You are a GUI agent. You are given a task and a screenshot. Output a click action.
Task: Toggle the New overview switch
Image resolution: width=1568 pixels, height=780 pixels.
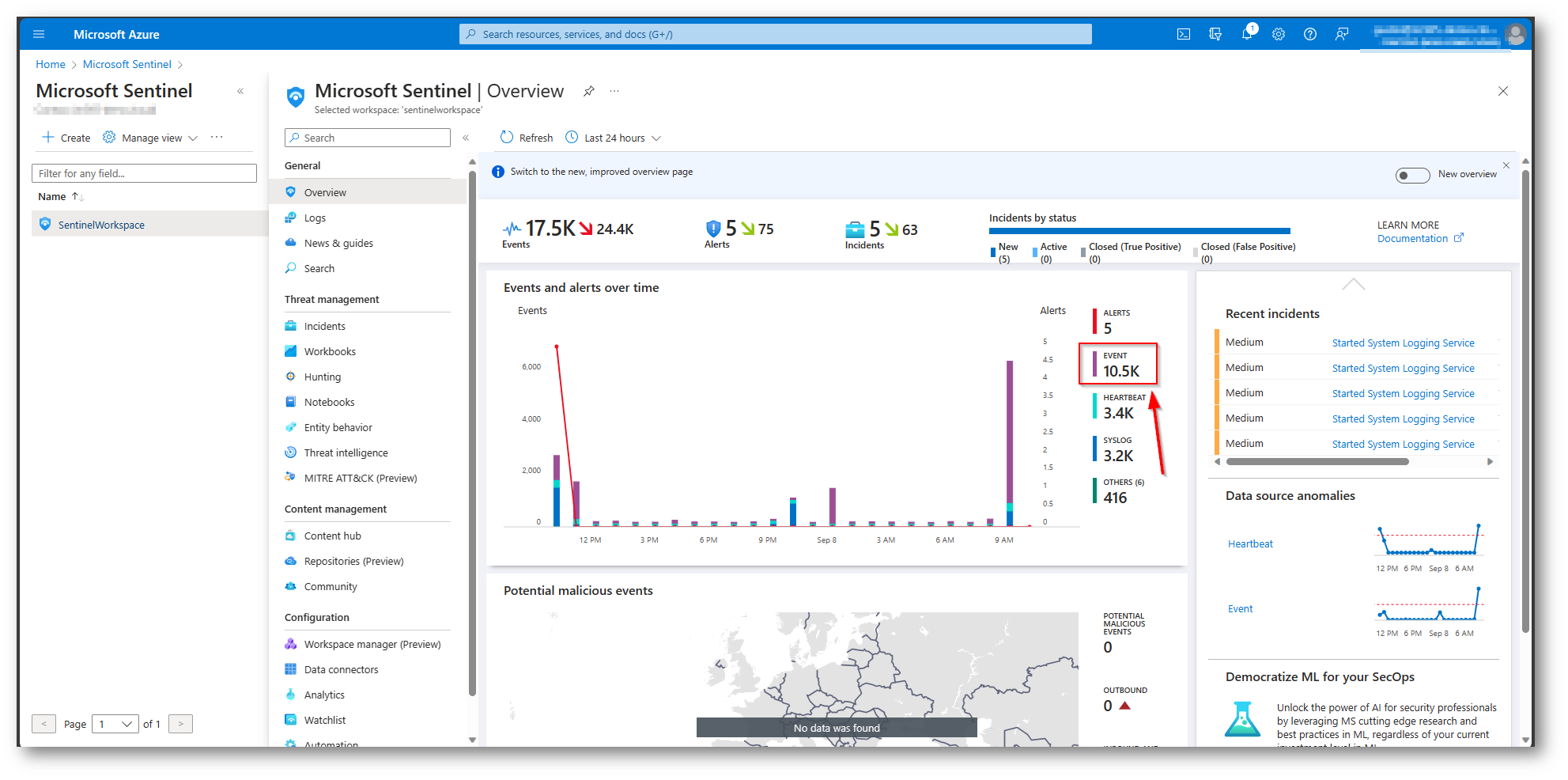[x=1412, y=175]
